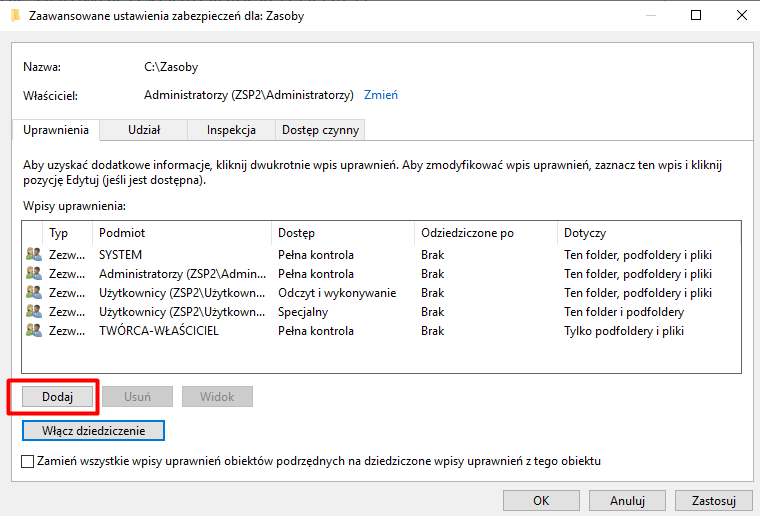
Task: Click the user group icon beside SYSTEM entry
Action: (34, 255)
